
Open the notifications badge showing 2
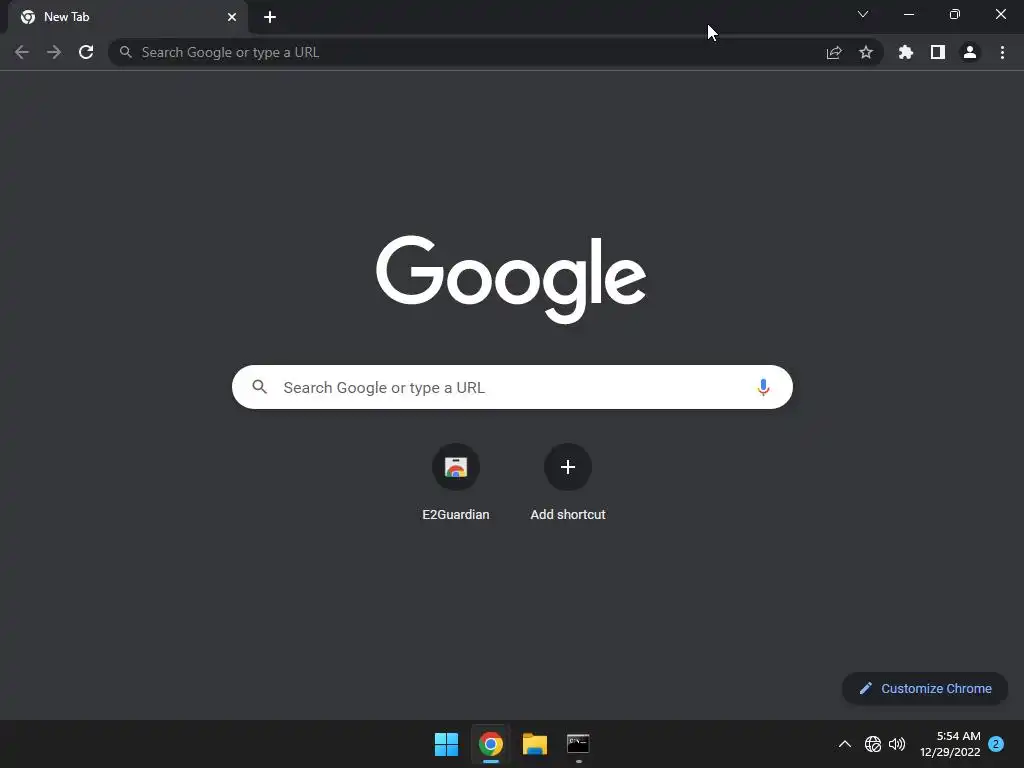(x=996, y=744)
